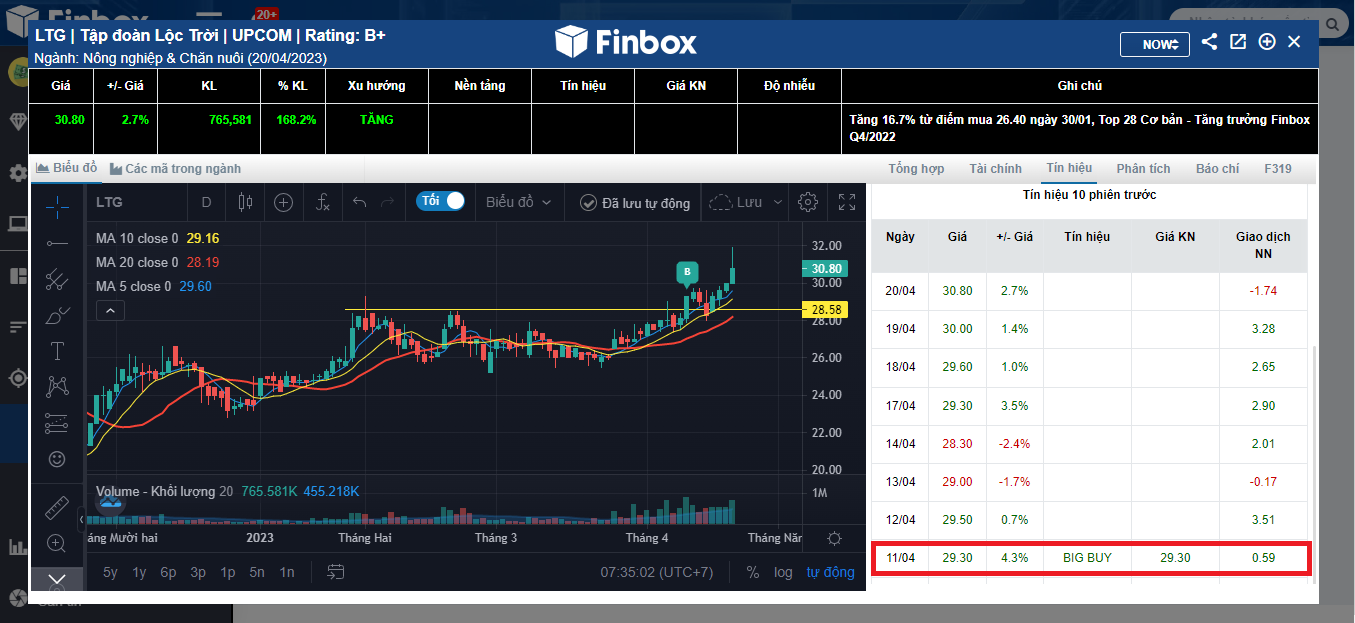Select the crosshair cursor tool

[57, 205]
